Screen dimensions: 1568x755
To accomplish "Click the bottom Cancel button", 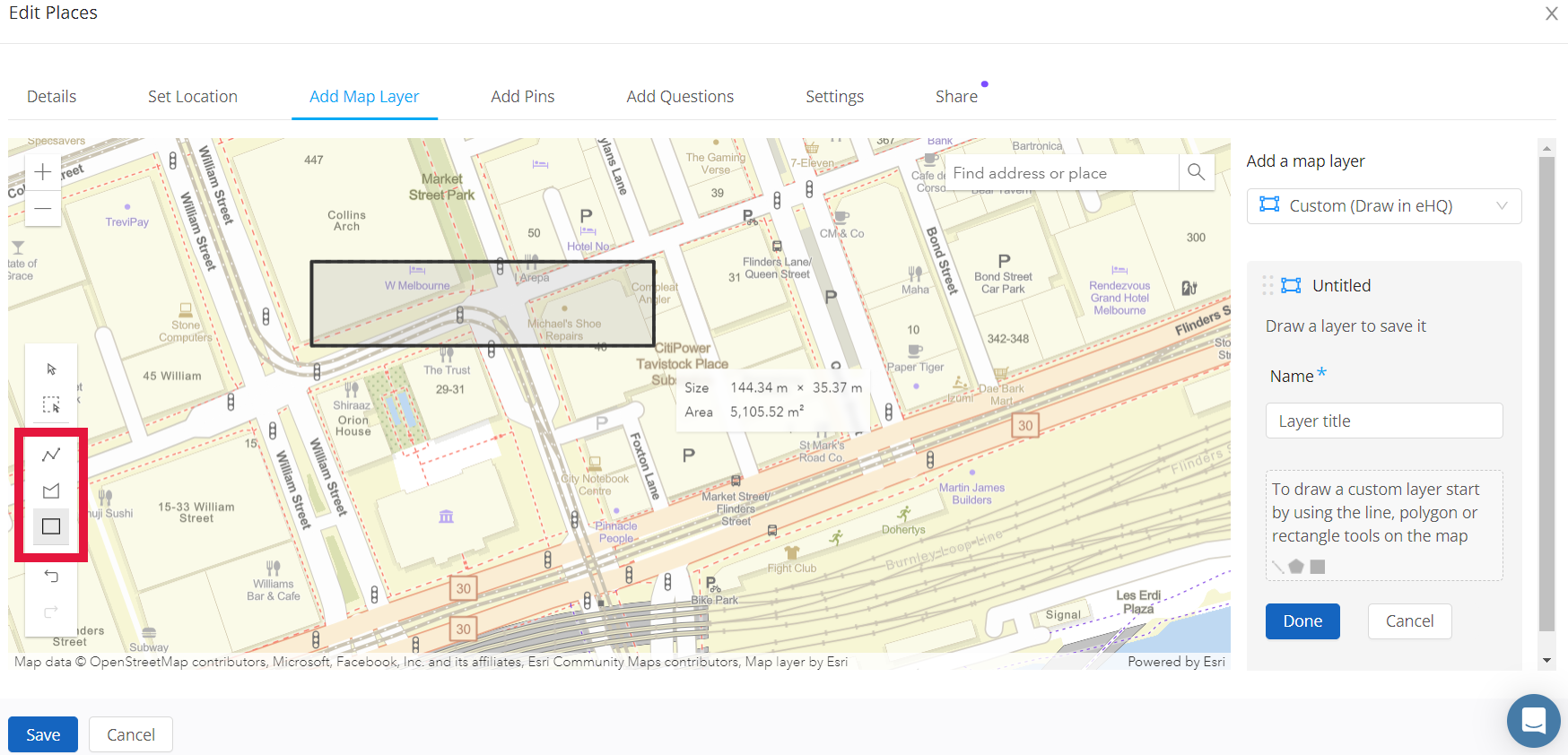I will [x=131, y=734].
